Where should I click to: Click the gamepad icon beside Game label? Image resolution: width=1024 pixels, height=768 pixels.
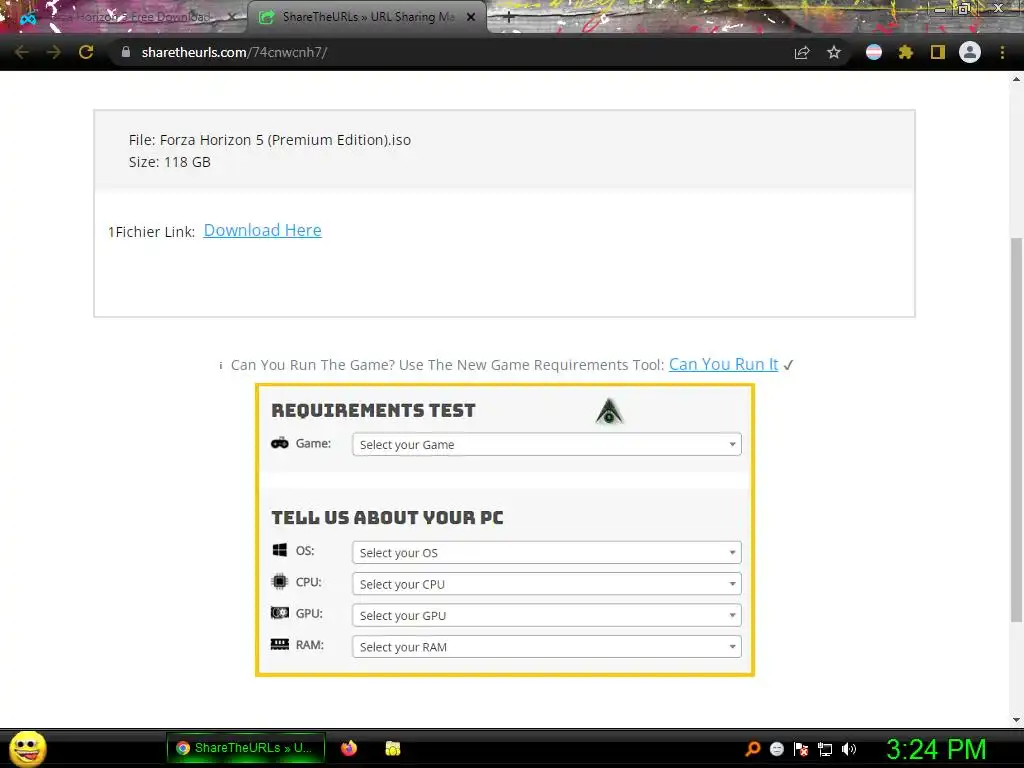(280, 443)
